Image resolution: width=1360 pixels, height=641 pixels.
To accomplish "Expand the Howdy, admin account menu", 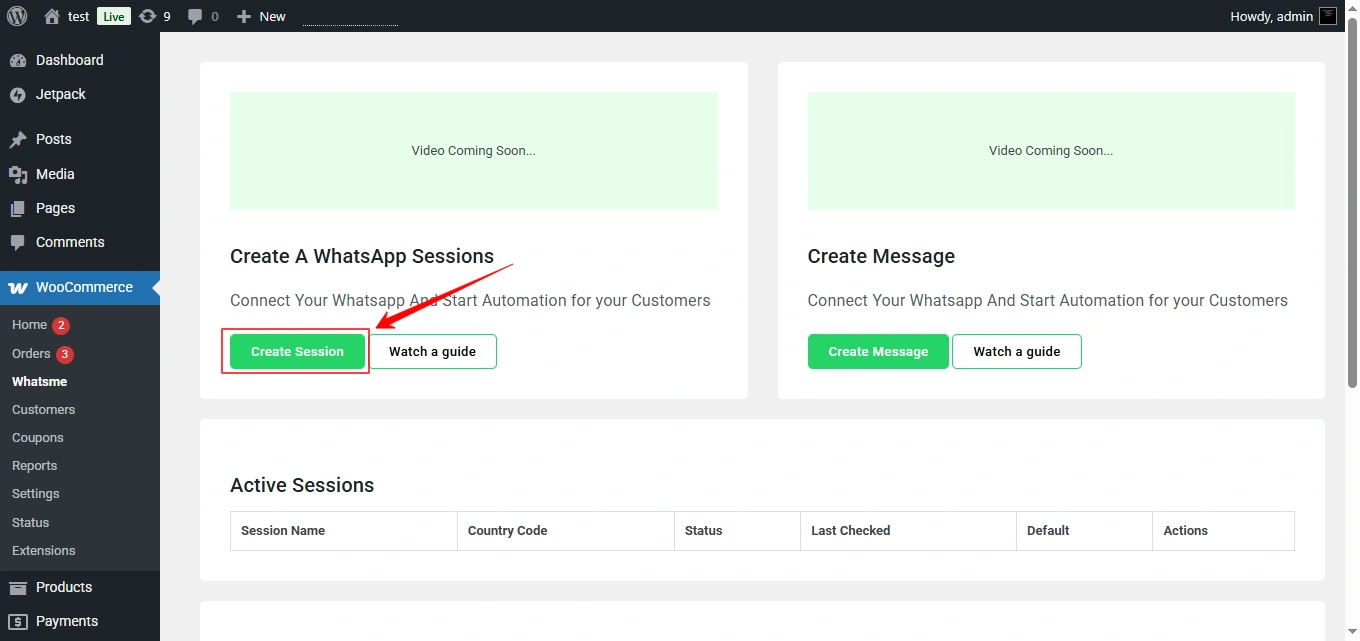I will point(1270,16).
